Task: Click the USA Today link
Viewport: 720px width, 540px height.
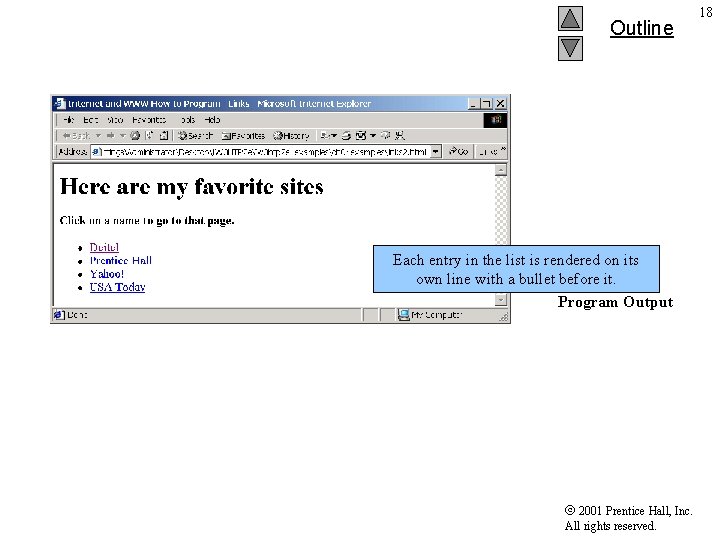Action: 118,287
